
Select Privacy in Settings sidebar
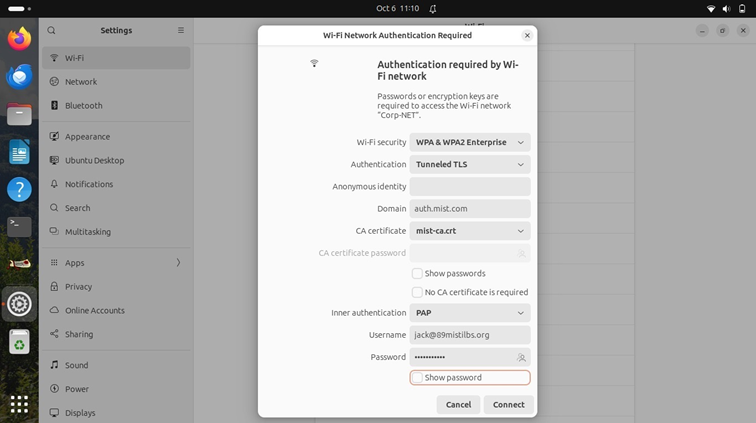[116, 287]
